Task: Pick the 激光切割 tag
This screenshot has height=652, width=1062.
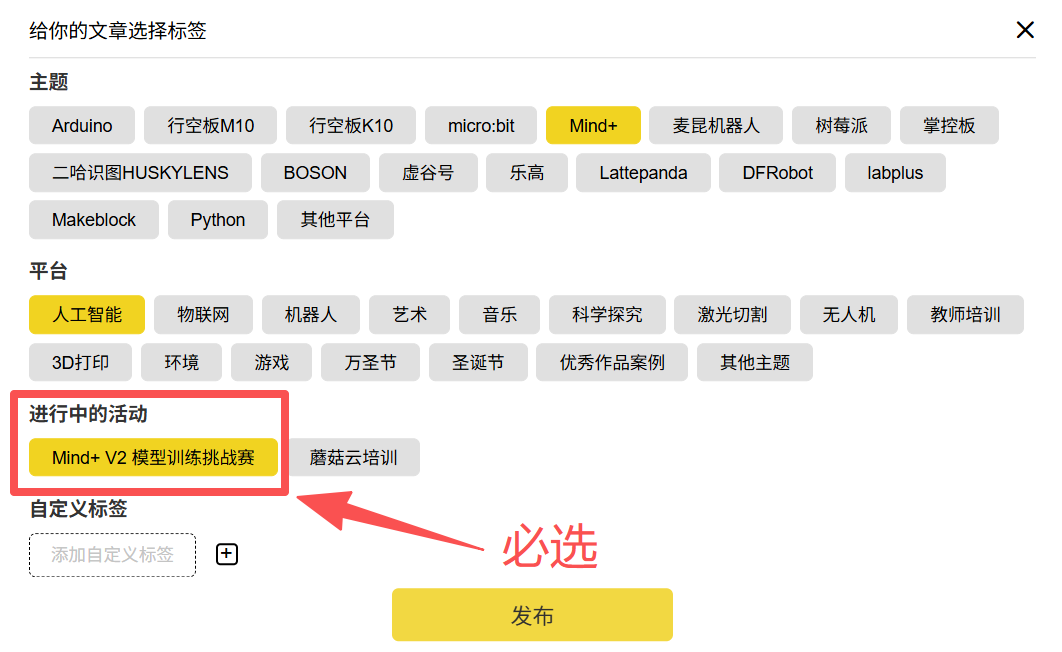Action: [x=732, y=315]
